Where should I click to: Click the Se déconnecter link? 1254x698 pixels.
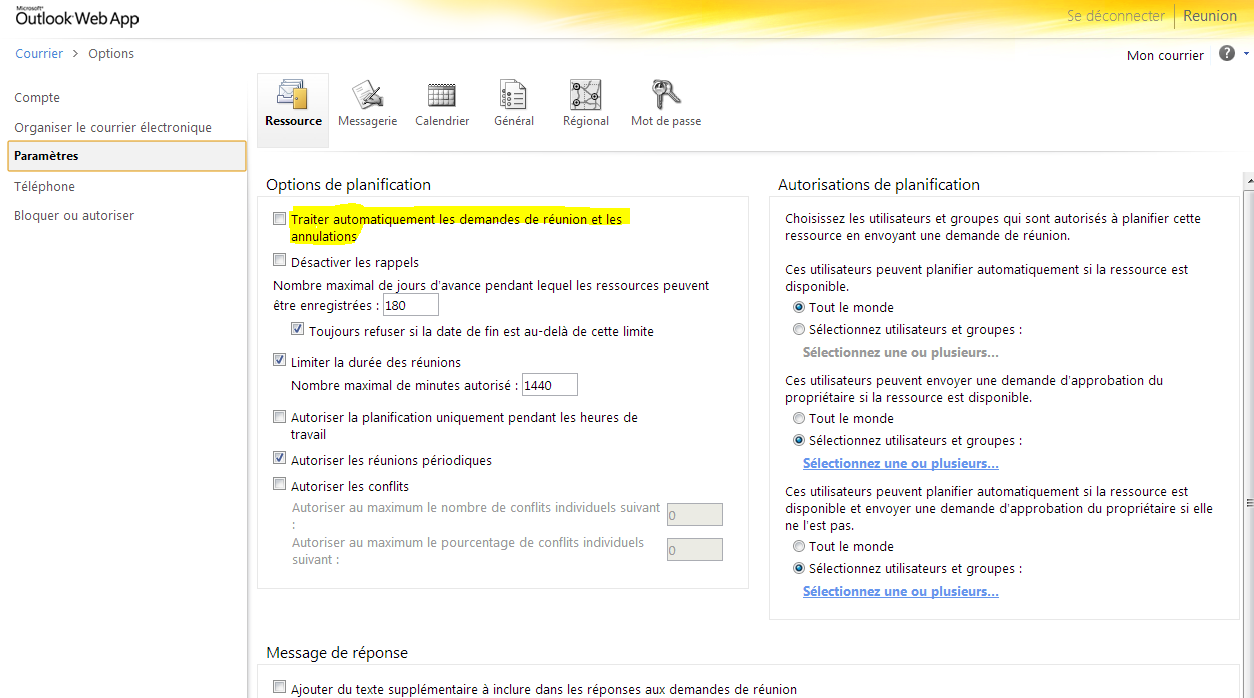click(1116, 16)
